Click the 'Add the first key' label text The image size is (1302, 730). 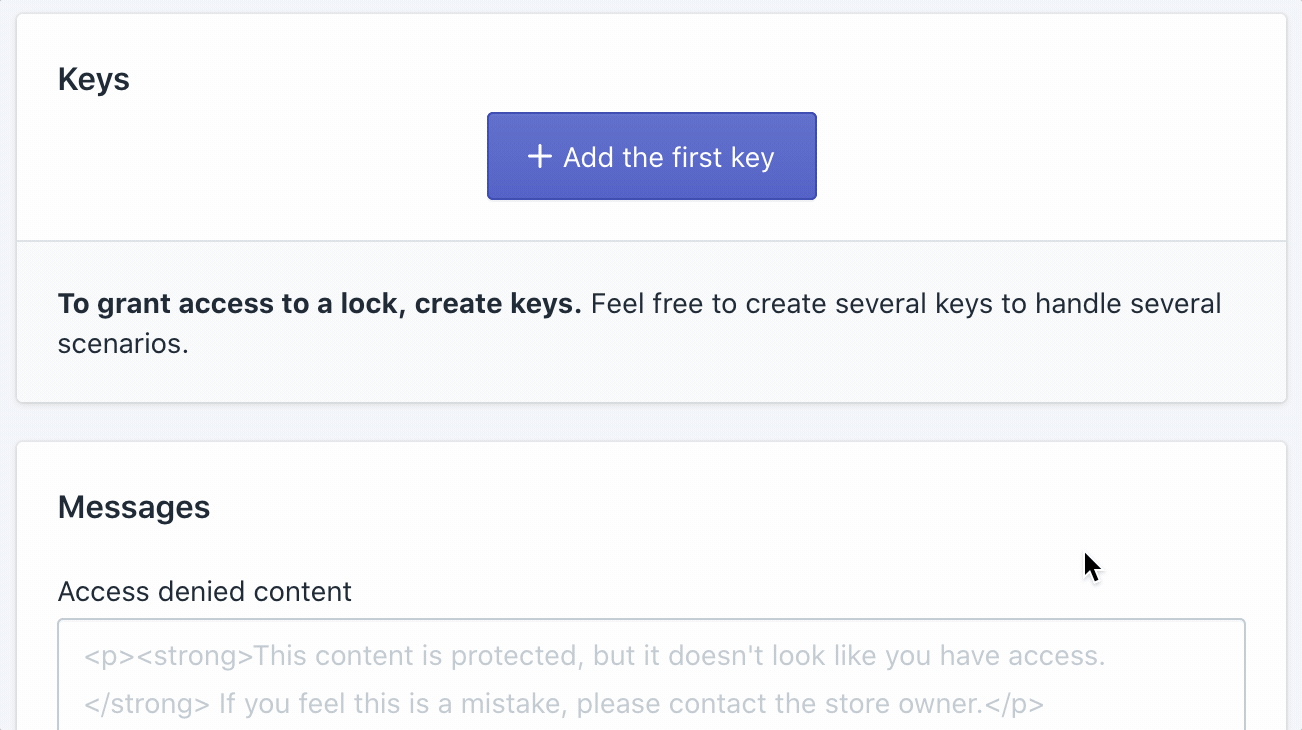[668, 157]
